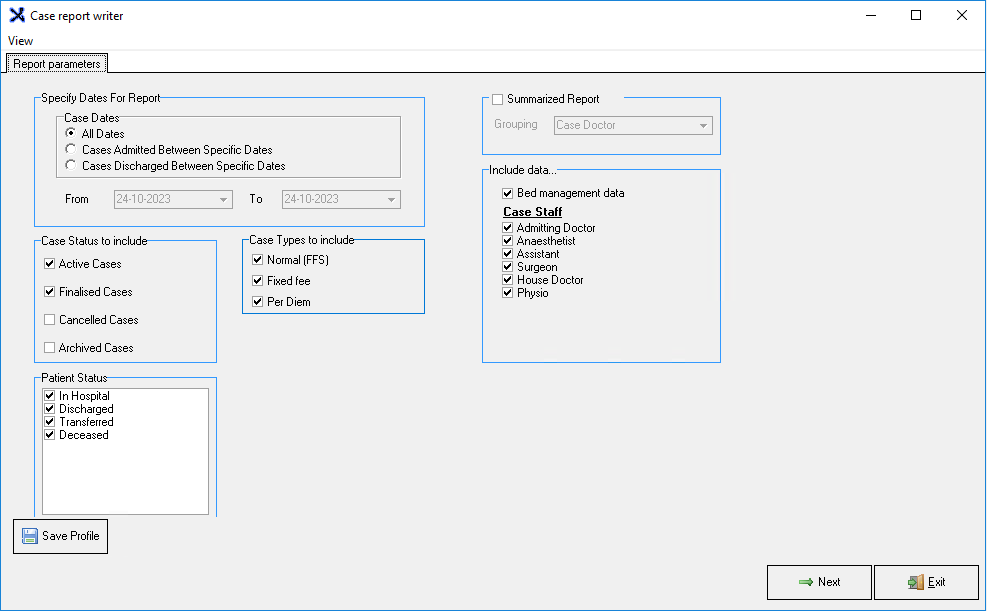Click the Case report writer title bar icon
Screen dimensions: 987x611
point(17,16)
